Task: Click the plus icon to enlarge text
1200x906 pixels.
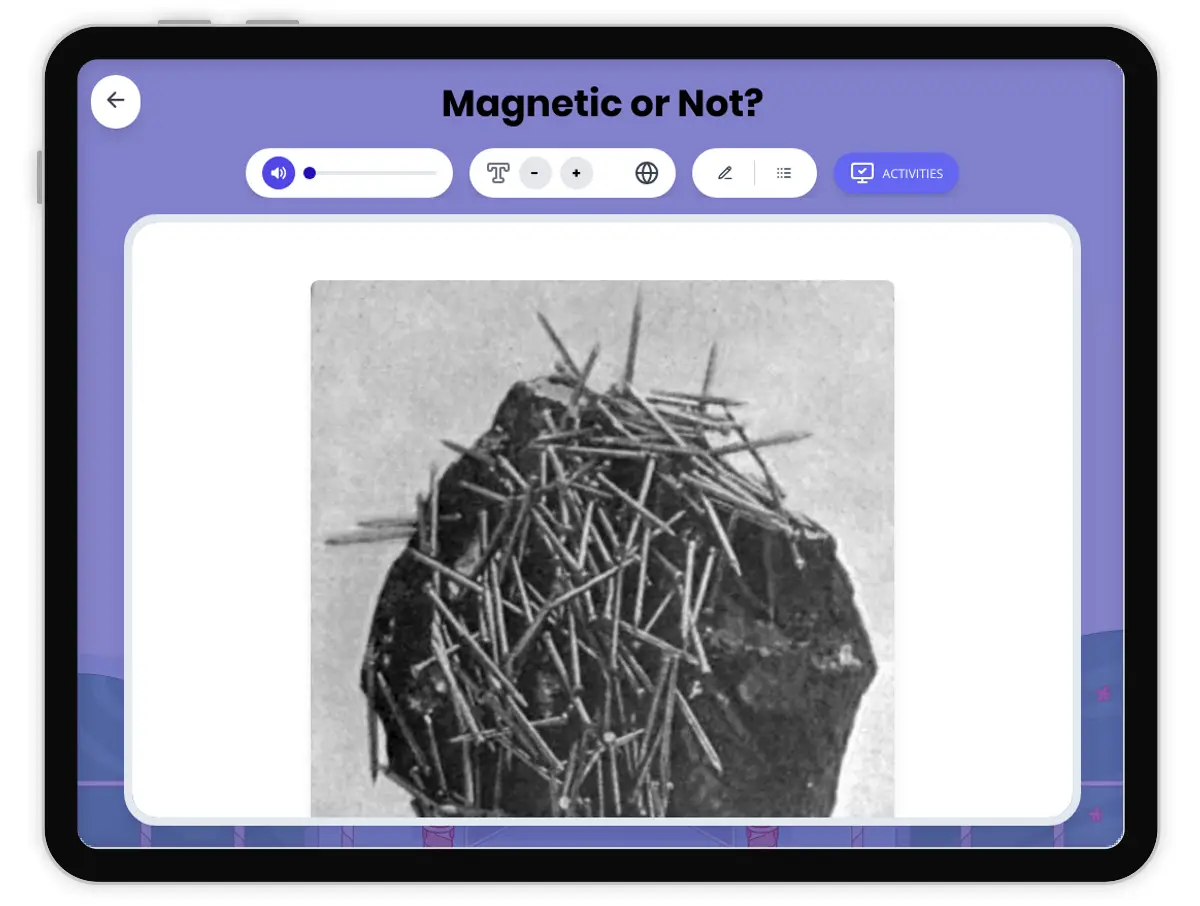Action: pyautogui.click(x=576, y=173)
